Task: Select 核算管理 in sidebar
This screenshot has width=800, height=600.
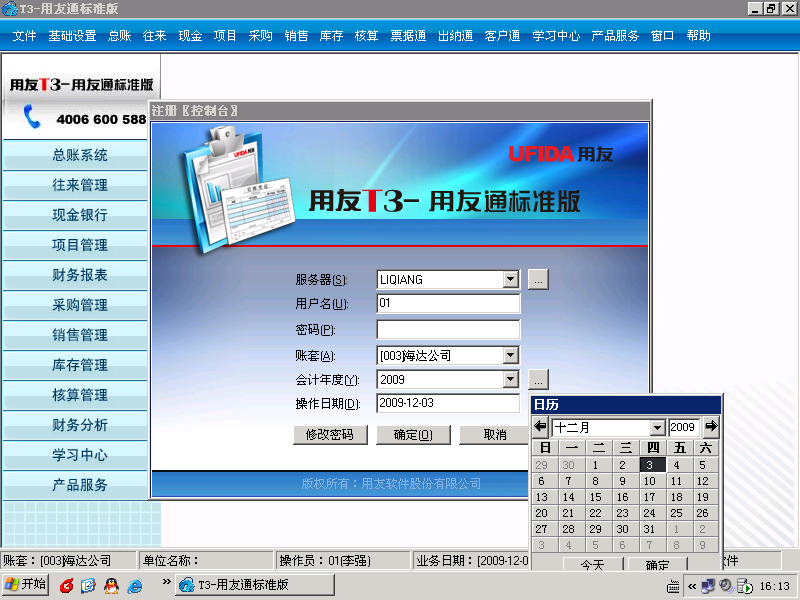Action: pyautogui.click(x=80, y=394)
